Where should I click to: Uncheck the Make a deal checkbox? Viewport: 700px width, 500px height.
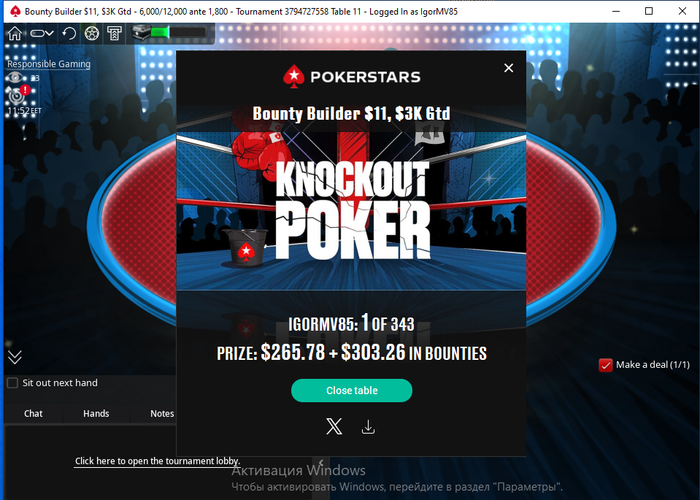(x=605, y=365)
